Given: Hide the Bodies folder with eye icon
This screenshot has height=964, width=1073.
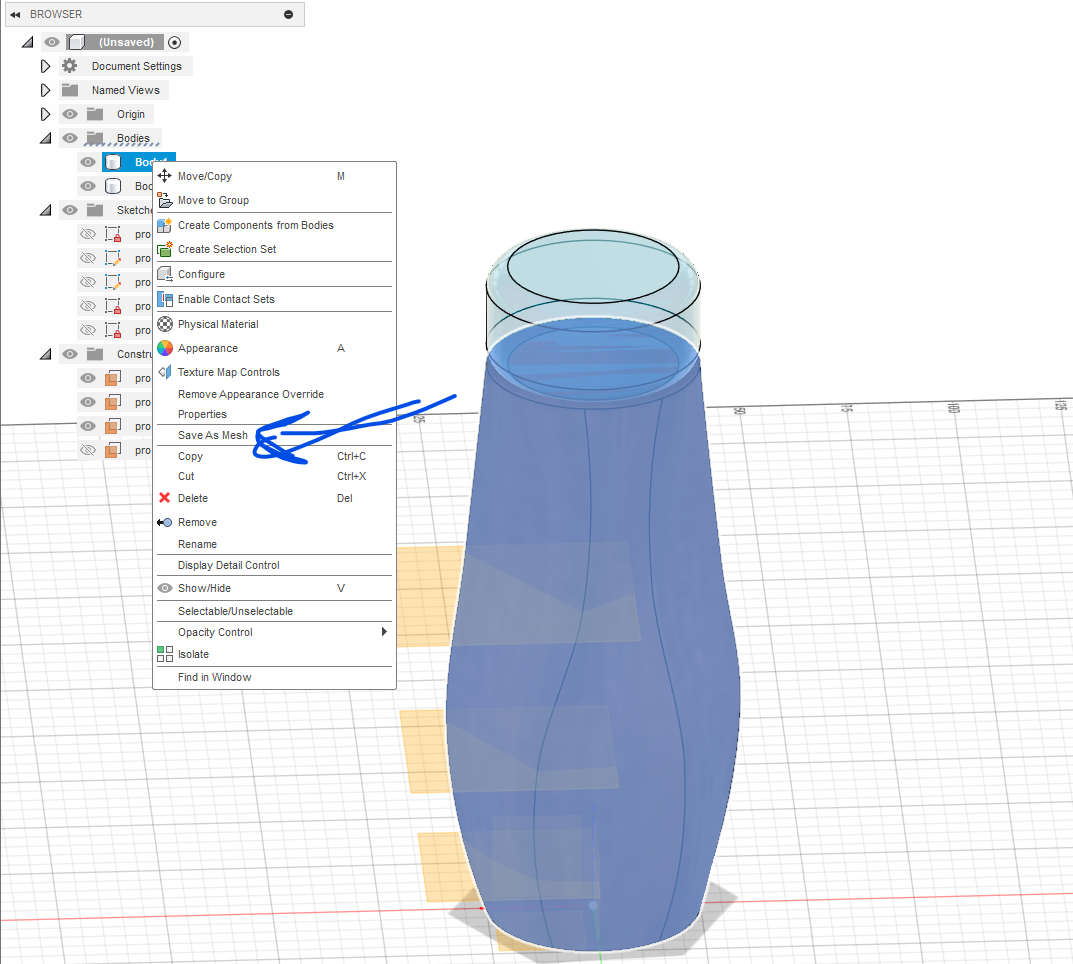Looking at the screenshot, I should pyautogui.click(x=70, y=138).
